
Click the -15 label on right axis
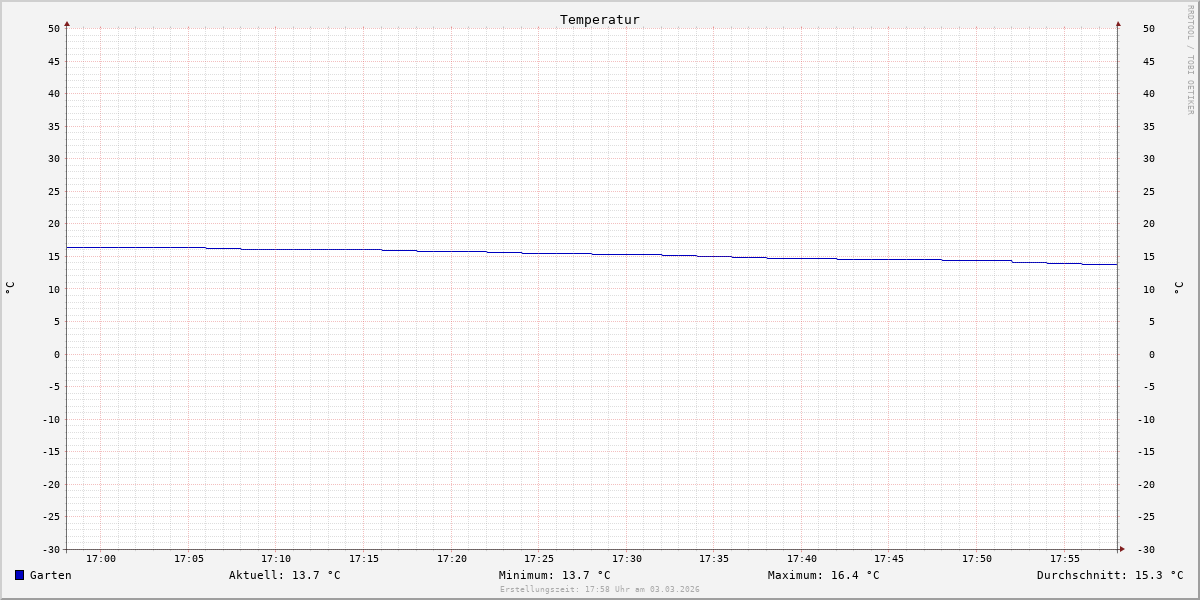[x=1146, y=451]
